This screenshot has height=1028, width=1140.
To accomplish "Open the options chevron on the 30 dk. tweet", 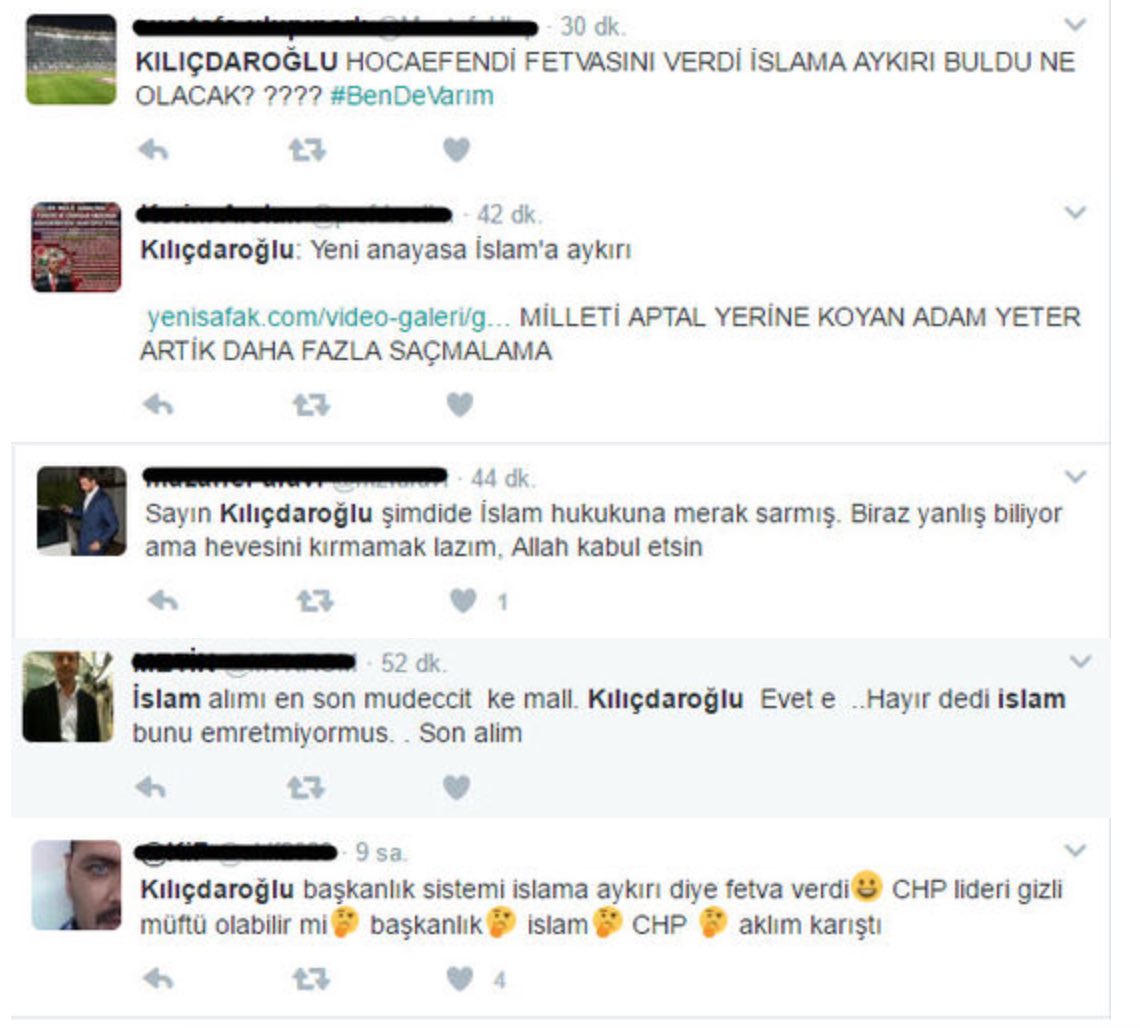I will (1075, 25).
